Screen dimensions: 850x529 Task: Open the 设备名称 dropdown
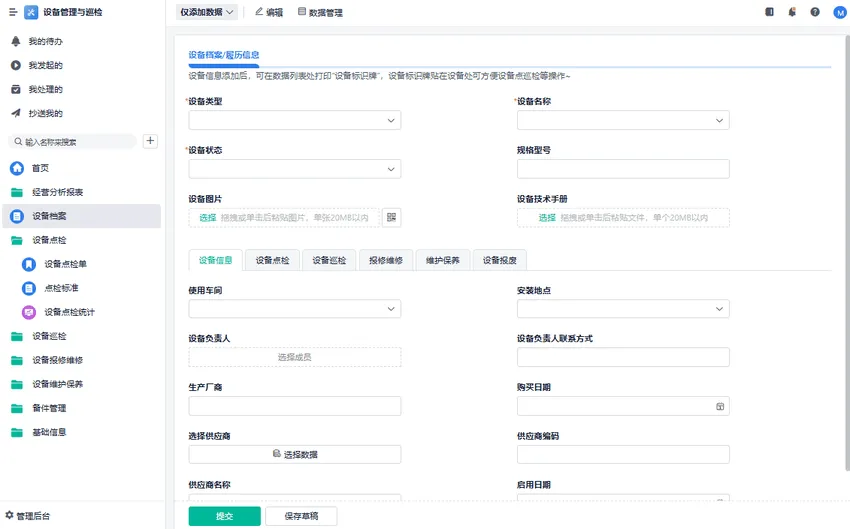click(x=623, y=120)
